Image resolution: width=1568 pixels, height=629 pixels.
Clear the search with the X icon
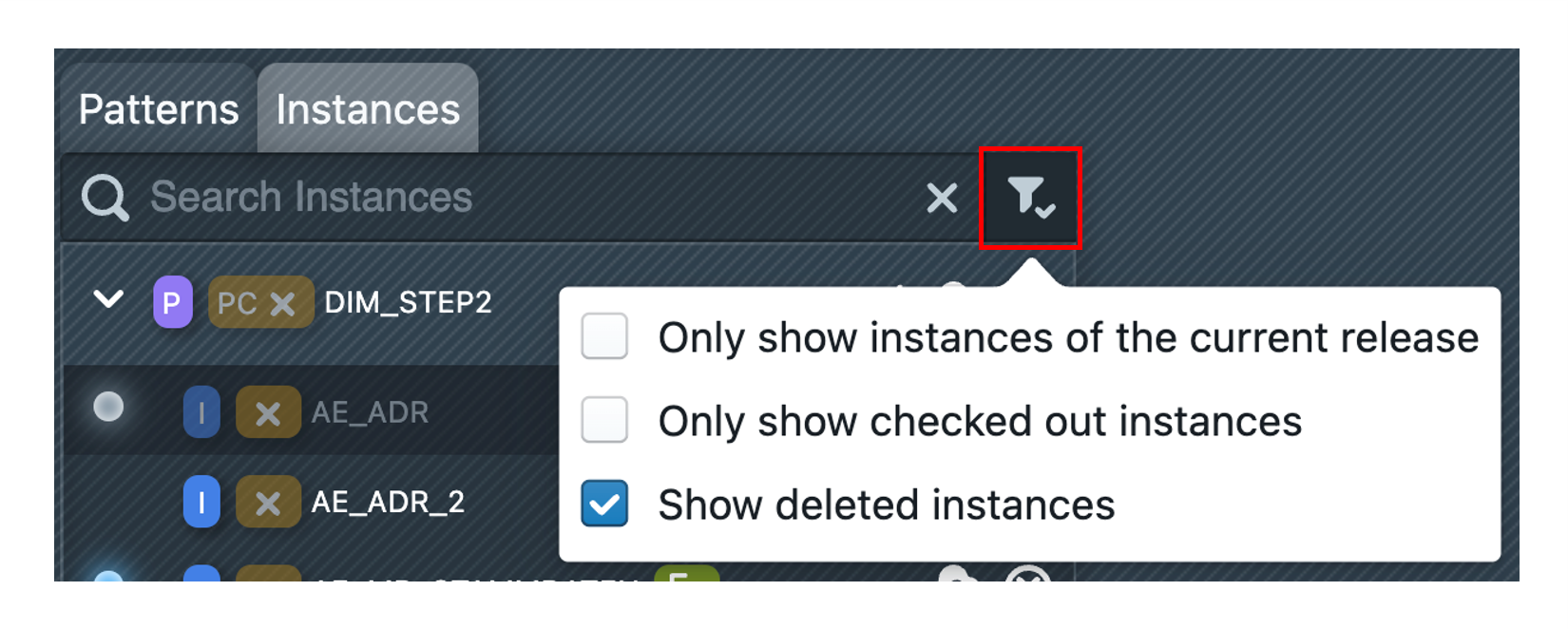click(x=941, y=198)
